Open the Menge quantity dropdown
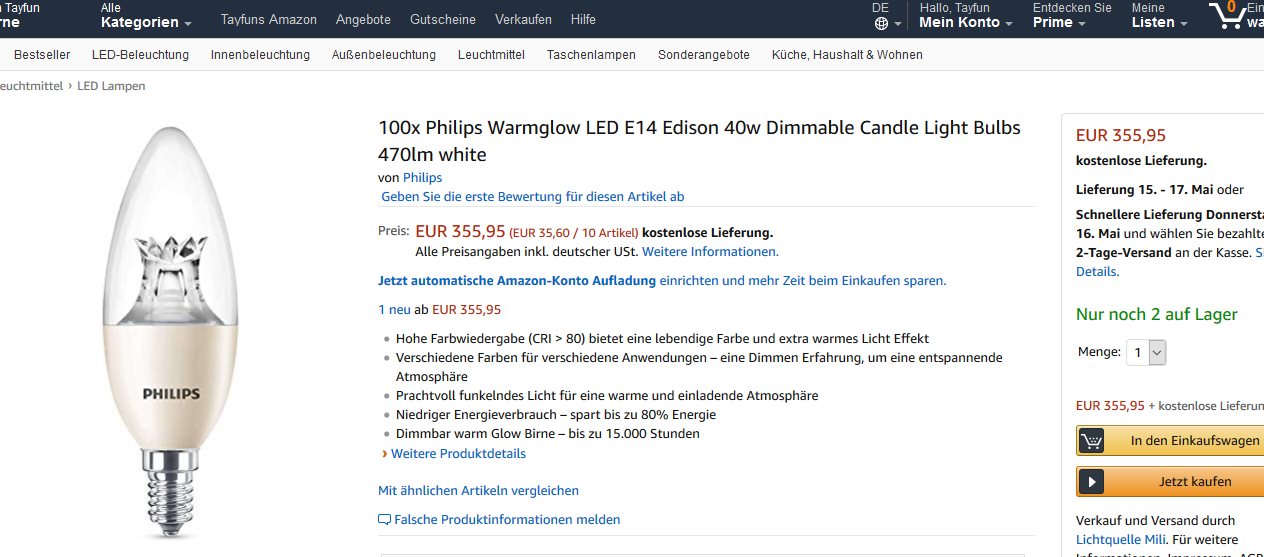Image resolution: width=1264 pixels, height=557 pixels. (x=1146, y=352)
